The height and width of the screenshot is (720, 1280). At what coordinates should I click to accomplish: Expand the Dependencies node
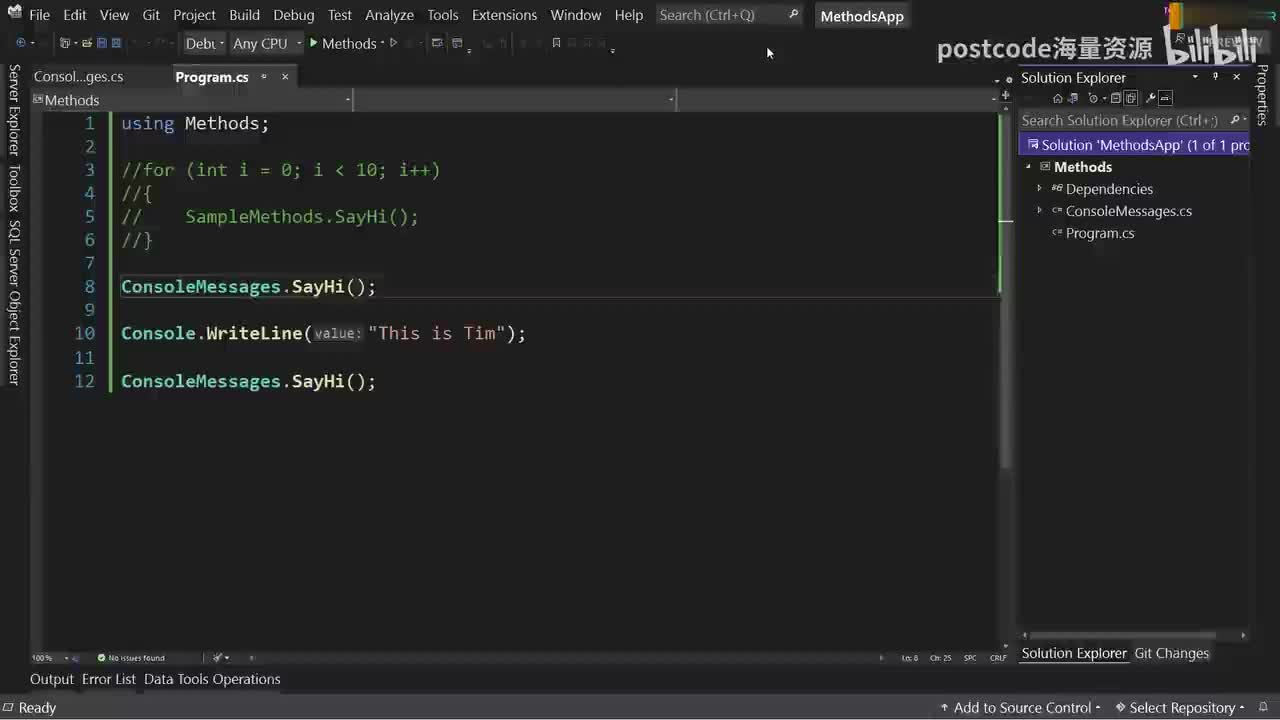pos(1040,189)
